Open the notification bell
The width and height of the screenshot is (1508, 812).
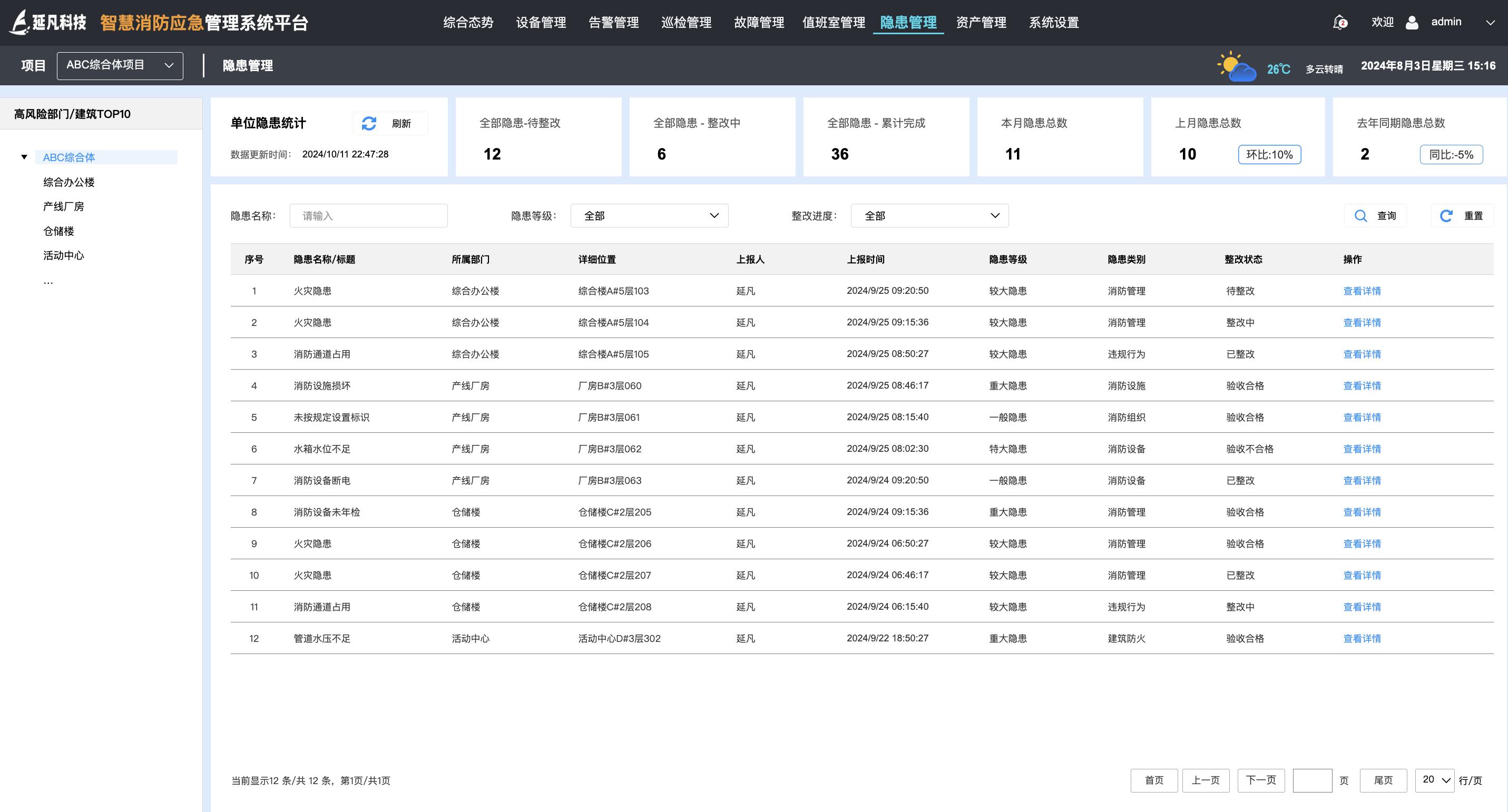pos(1340,22)
